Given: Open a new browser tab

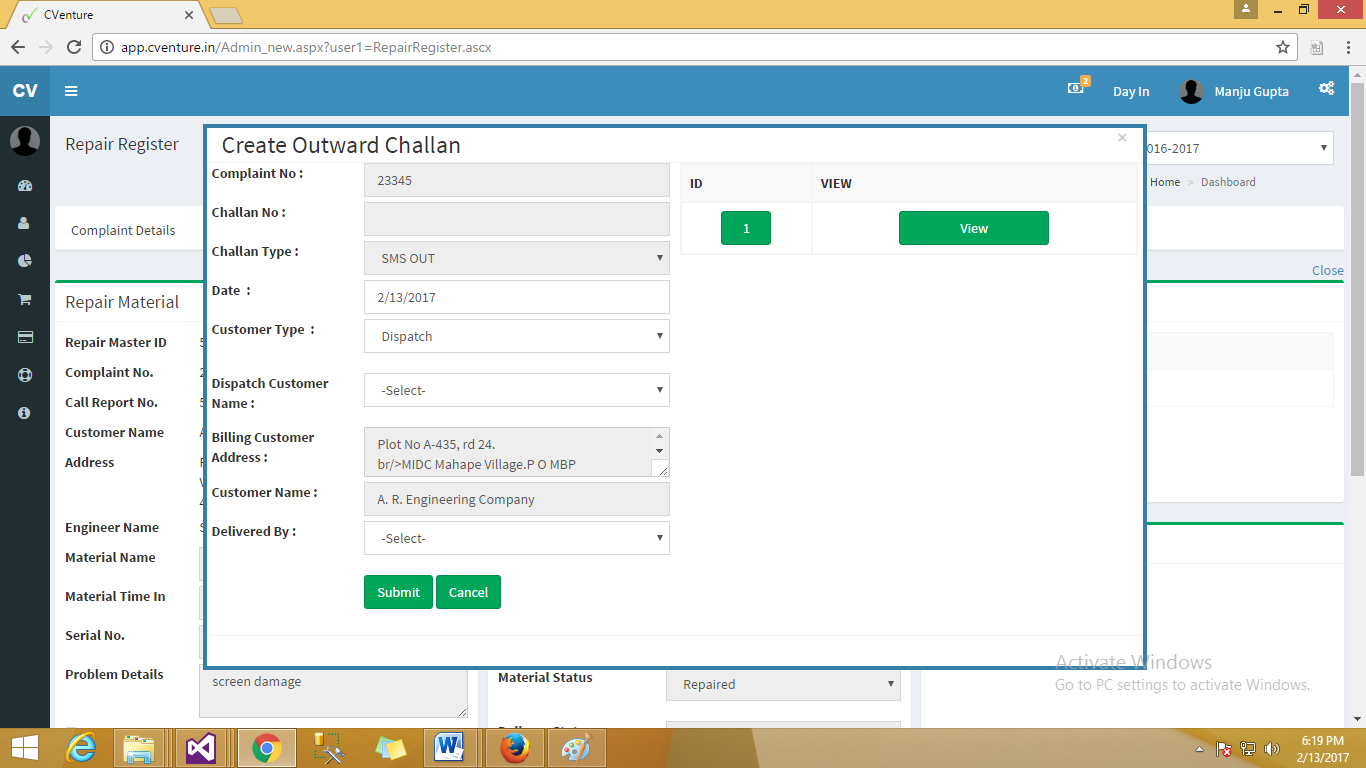Looking at the screenshot, I should click(225, 15).
